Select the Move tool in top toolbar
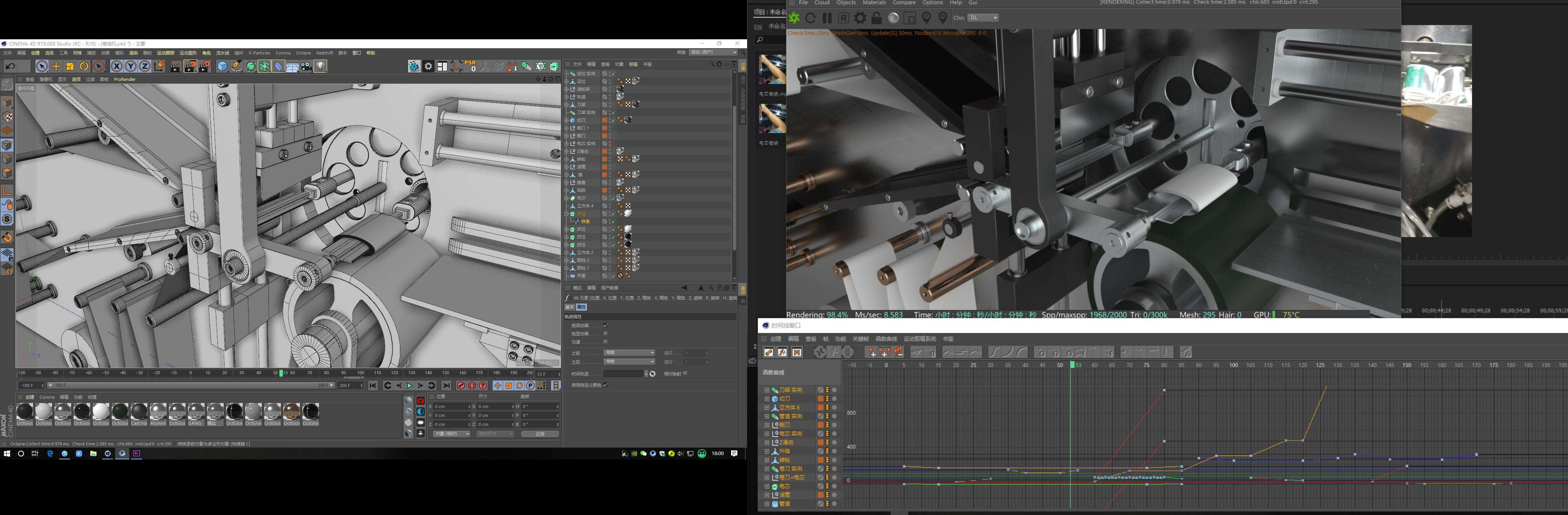1568x515 pixels. click(56, 67)
